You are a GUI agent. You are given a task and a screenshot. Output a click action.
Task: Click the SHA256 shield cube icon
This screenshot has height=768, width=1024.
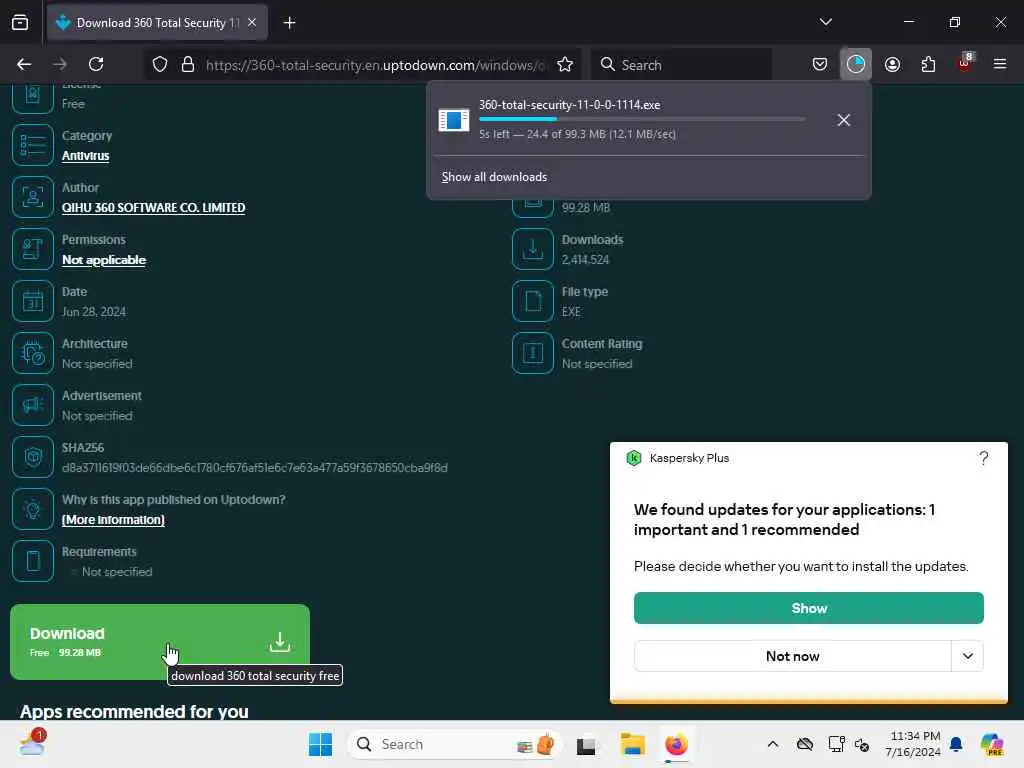click(x=33, y=457)
